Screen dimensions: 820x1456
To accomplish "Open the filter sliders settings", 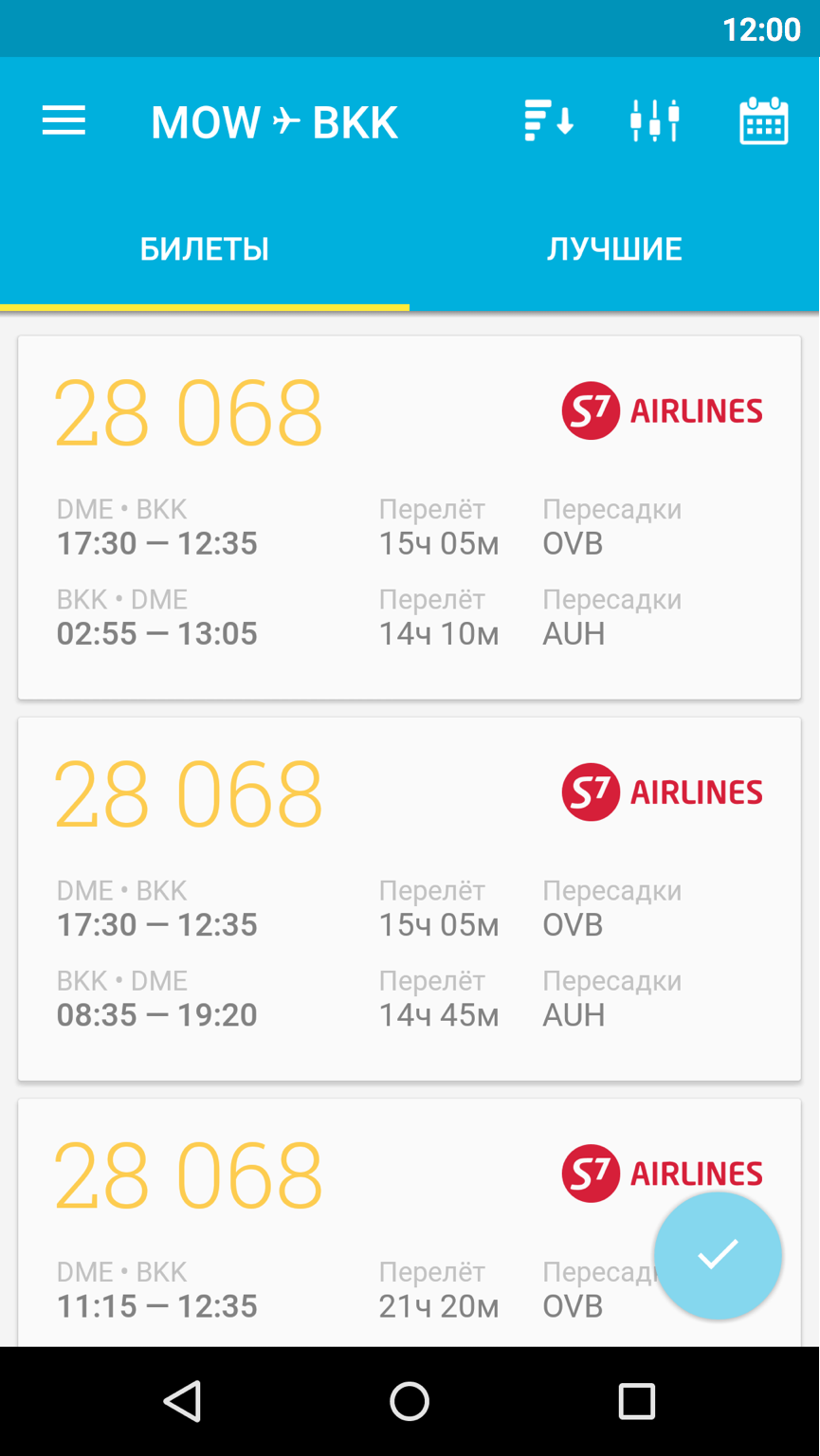I will (x=655, y=121).
